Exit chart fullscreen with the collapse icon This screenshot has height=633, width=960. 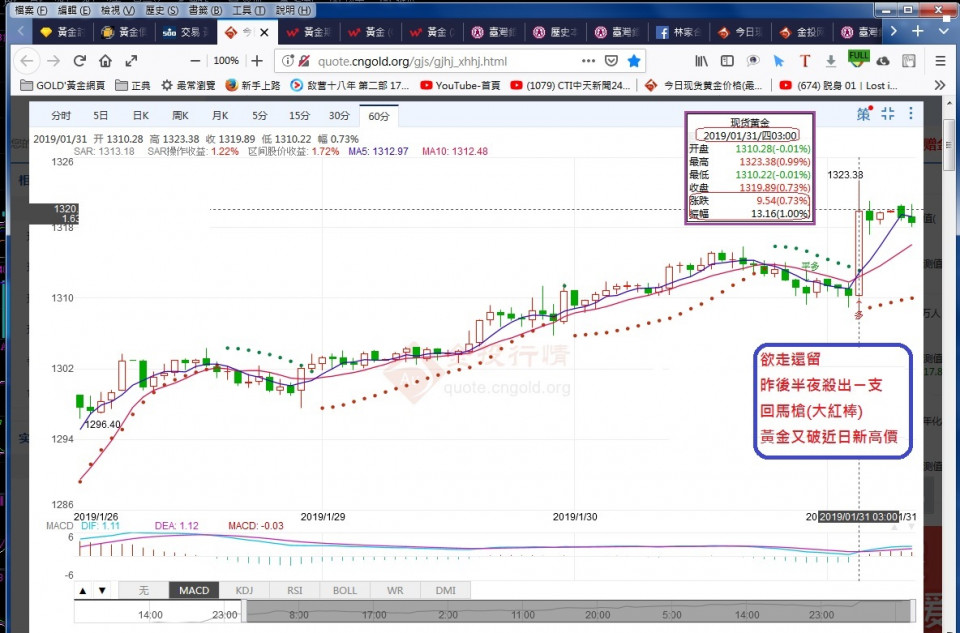point(887,114)
